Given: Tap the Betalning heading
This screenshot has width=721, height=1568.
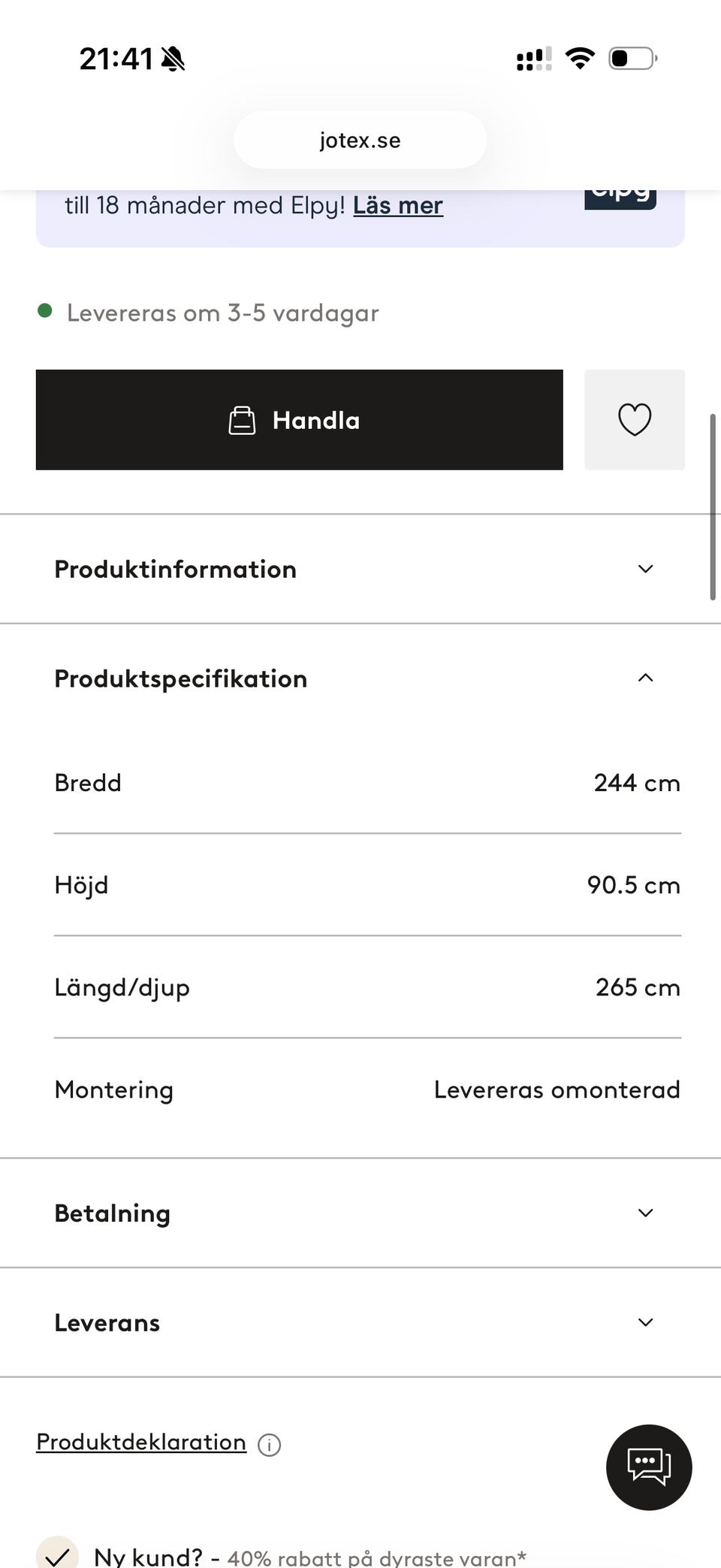Looking at the screenshot, I should (x=112, y=1213).
